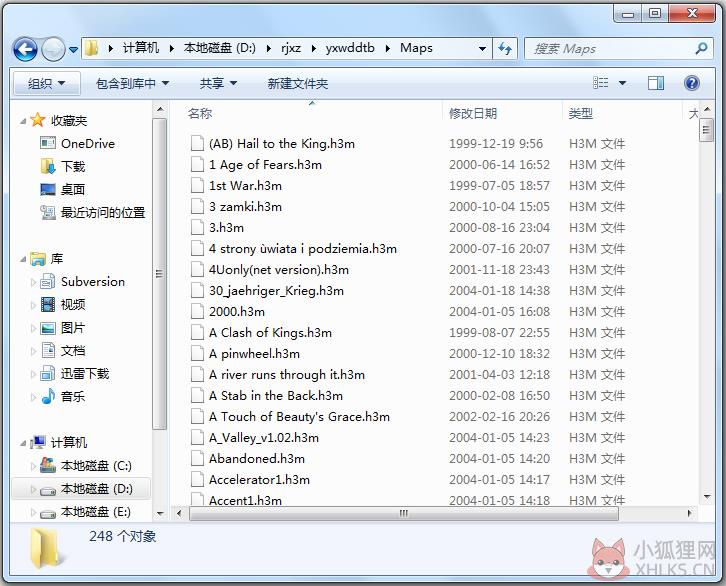Screen dimensions: 726x586
Task: Select file (AB) Hail to the King.h3m
Action: pyautogui.click(x=282, y=143)
